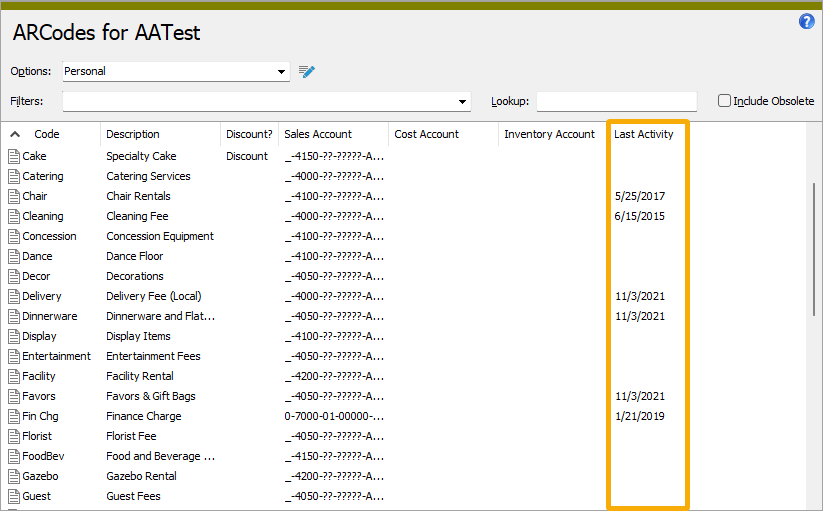Click the document icon for Entertainment

[x=14, y=356]
